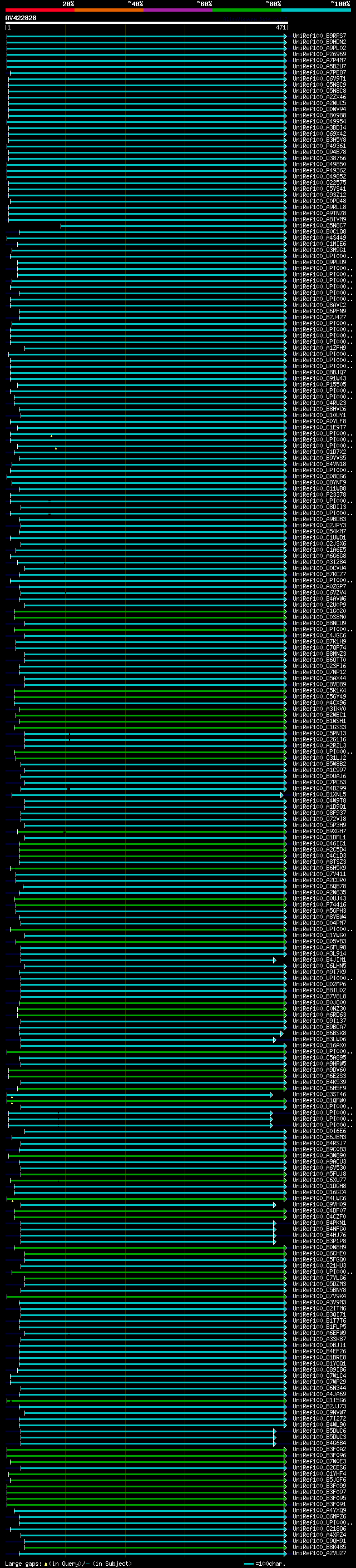
Task: Click the alignment bar for UniRef100_Q5N8C7
Action: tap(174, 225)
